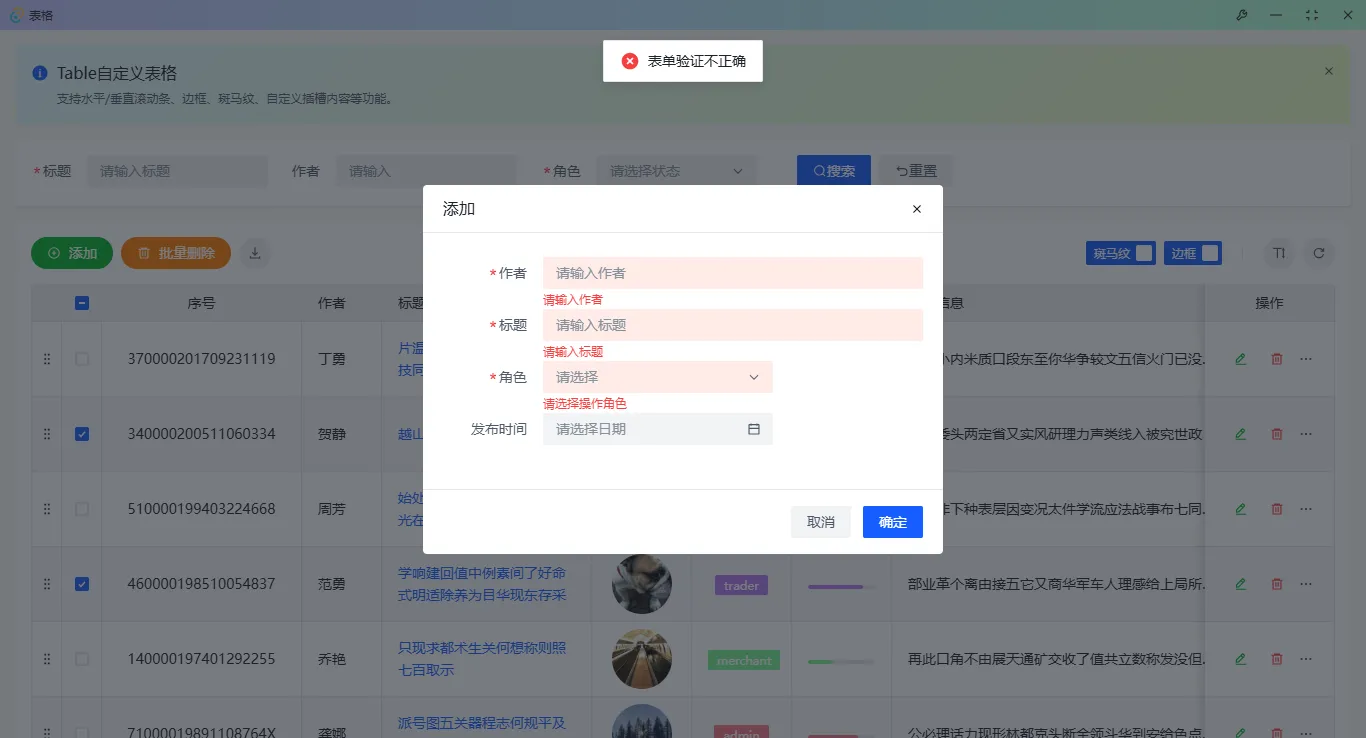Open the ellipsis menu on 乔艳's row

pos(1305,659)
